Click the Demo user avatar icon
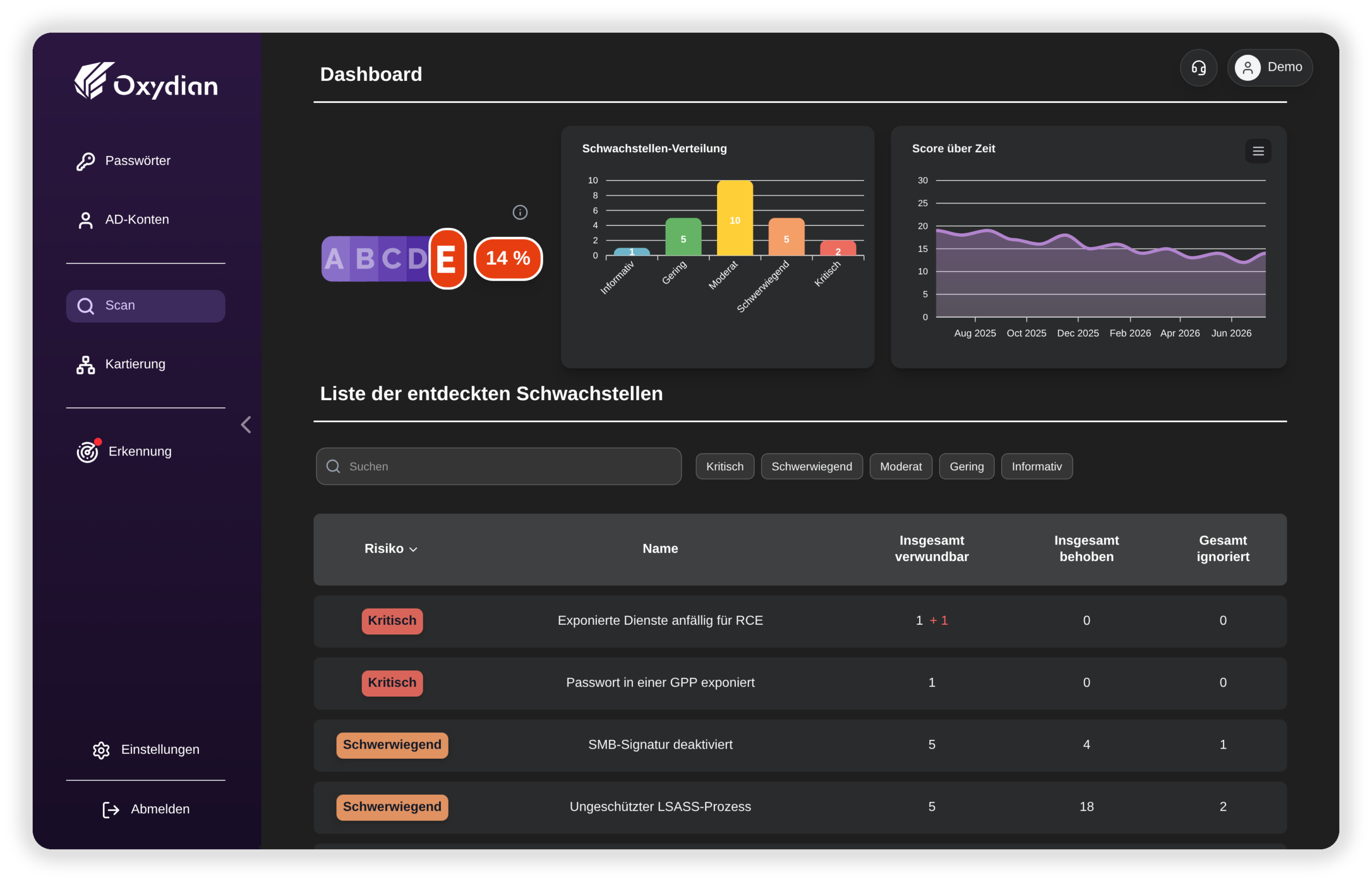Viewport: 1372px width, 882px height. 1247,68
